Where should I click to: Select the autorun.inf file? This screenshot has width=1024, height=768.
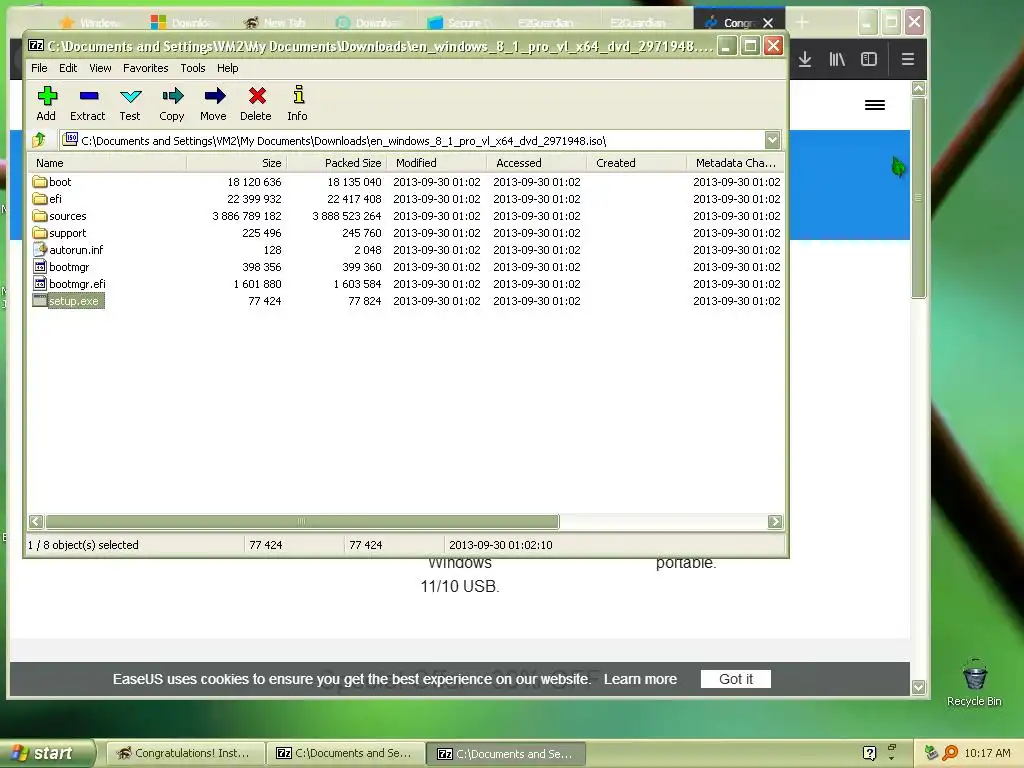pyautogui.click(x=68, y=249)
